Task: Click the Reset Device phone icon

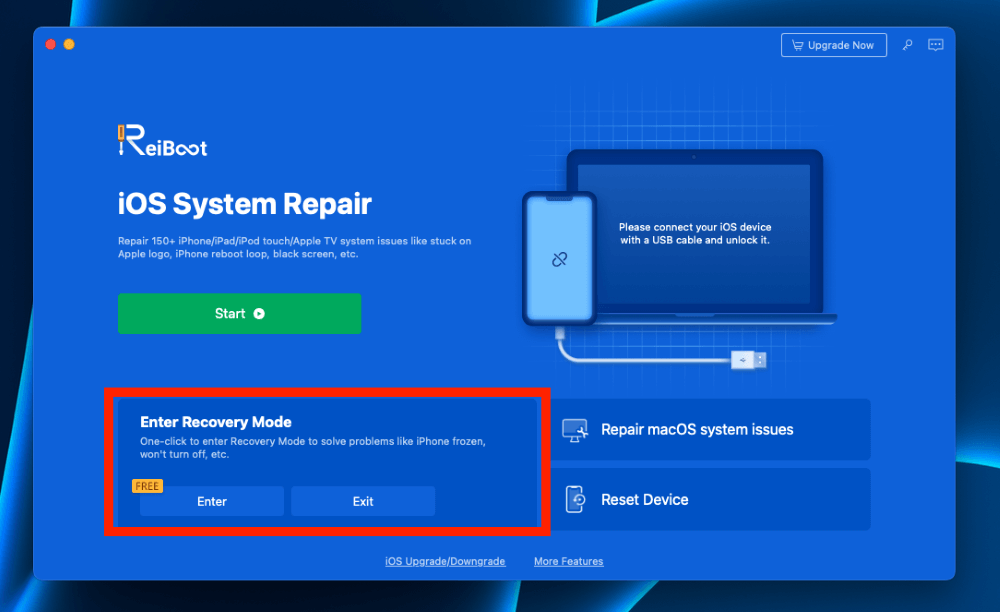Action: 575,500
